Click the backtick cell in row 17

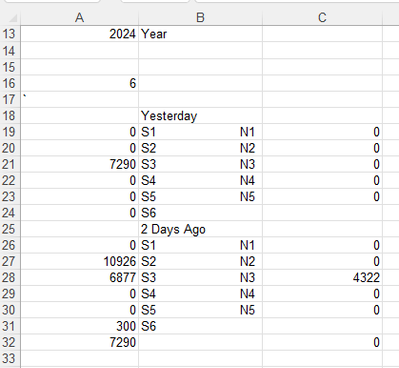coord(79,99)
